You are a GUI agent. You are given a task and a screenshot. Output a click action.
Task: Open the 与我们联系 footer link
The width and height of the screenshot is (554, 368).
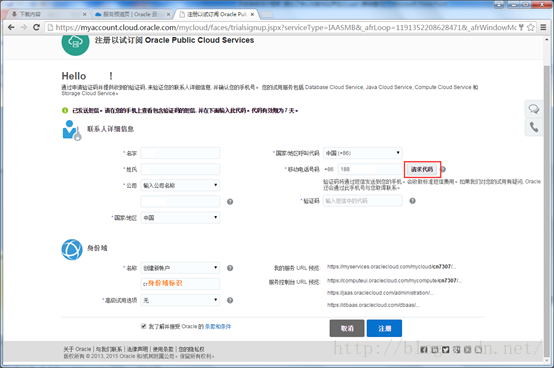(109, 349)
